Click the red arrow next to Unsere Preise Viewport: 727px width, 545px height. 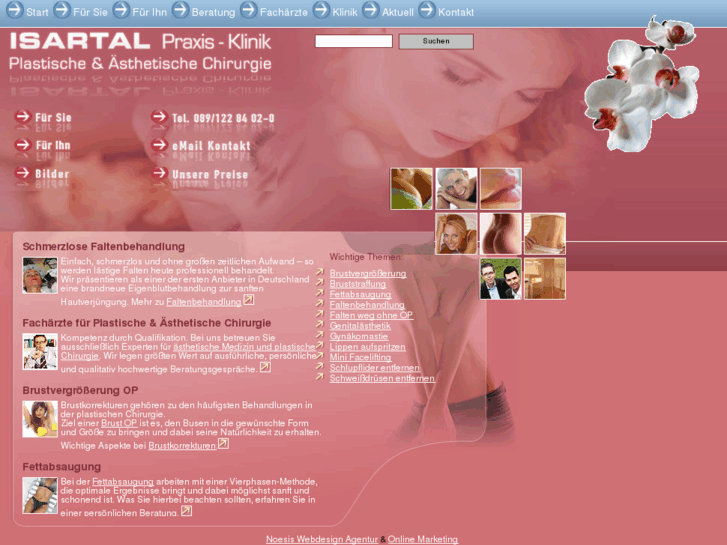(159, 173)
